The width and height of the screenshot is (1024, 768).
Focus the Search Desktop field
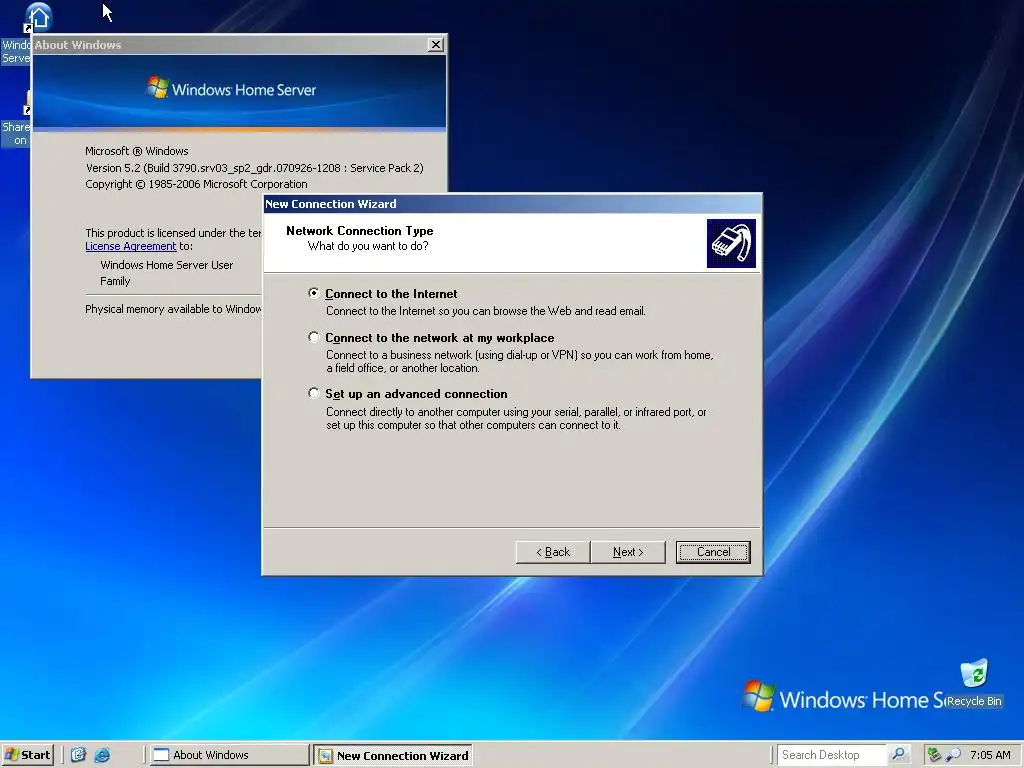click(x=831, y=755)
